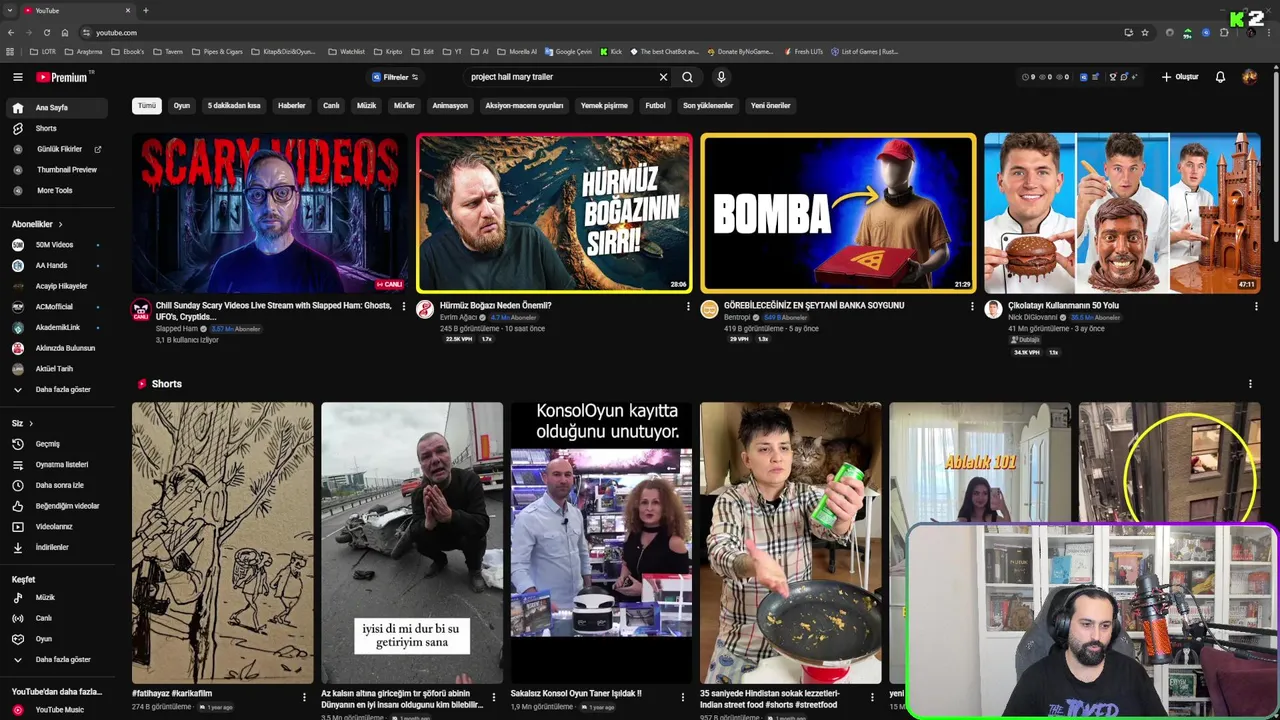Select the Animasyon filter chip
The width and height of the screenshot is (1280, 720).
[x=450, y=105]
